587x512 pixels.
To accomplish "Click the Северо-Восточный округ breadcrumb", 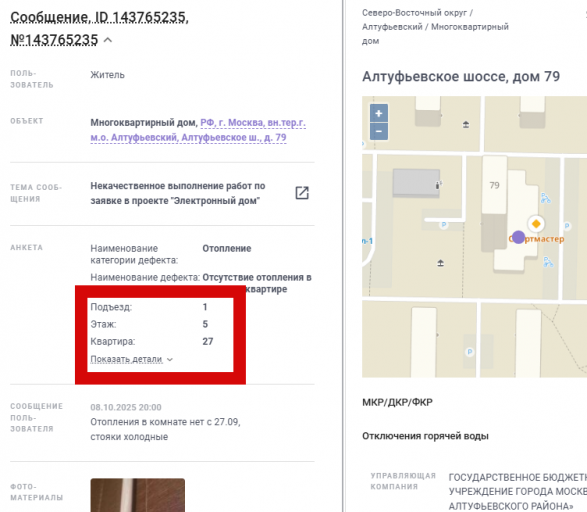I will [414, 13].
